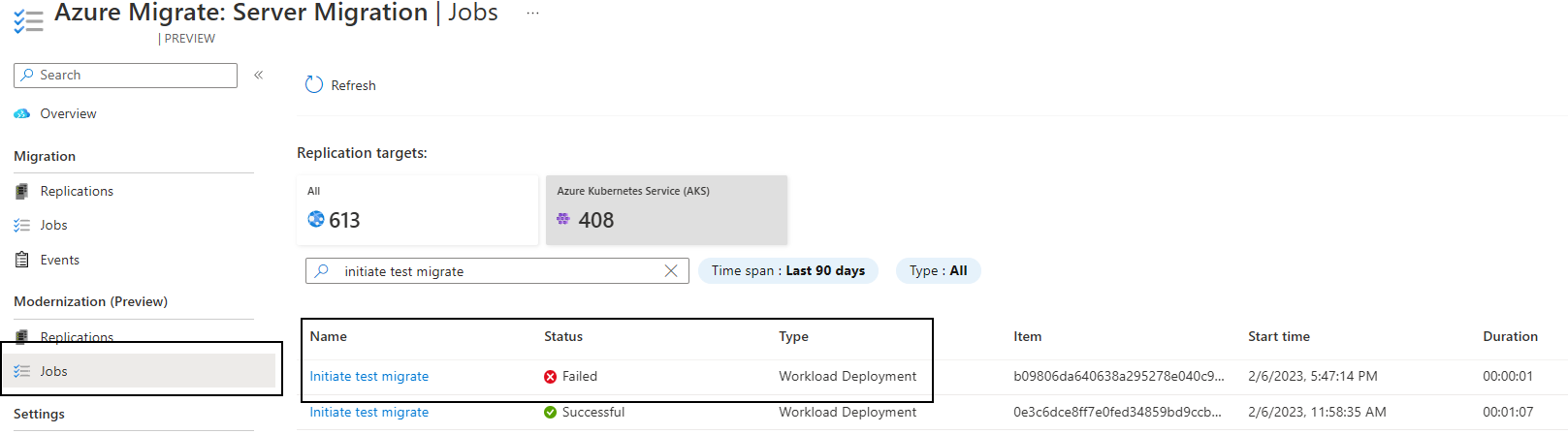Image resolution: width=1568 pixels, height=434 pixels.
Task: Click the Settings section heading
Action: click(x=39, y=414)
